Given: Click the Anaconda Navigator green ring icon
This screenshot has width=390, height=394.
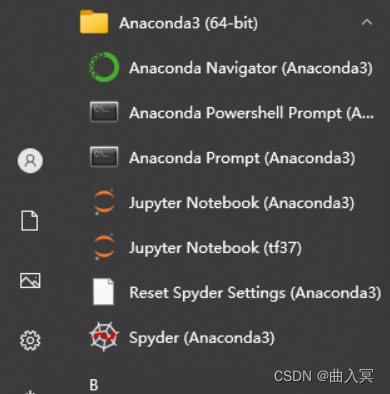Looking at the screenshot, I should pyautogui.click(x=104, y=67).
